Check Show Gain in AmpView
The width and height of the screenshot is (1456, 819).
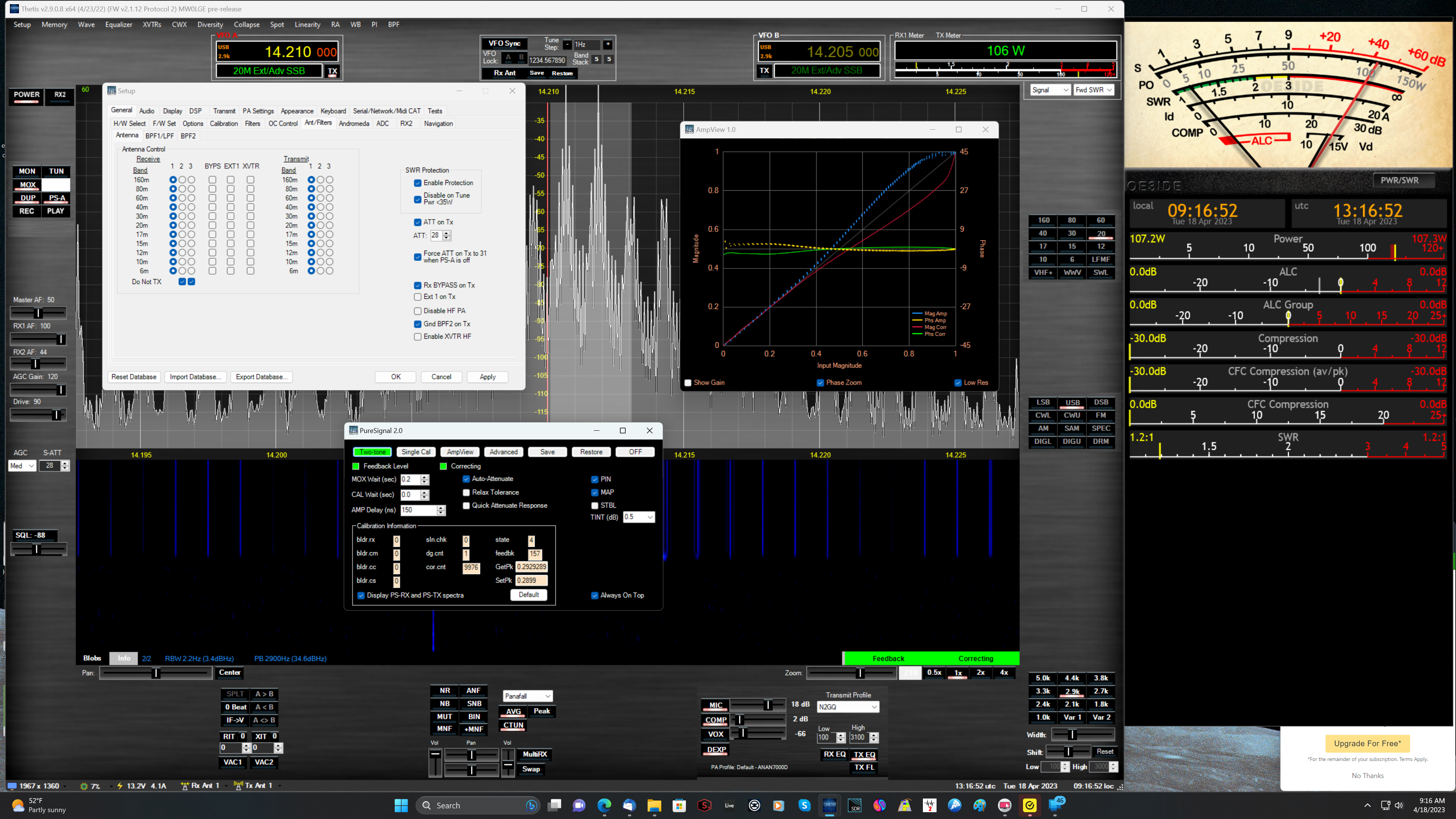coord(688,383)
